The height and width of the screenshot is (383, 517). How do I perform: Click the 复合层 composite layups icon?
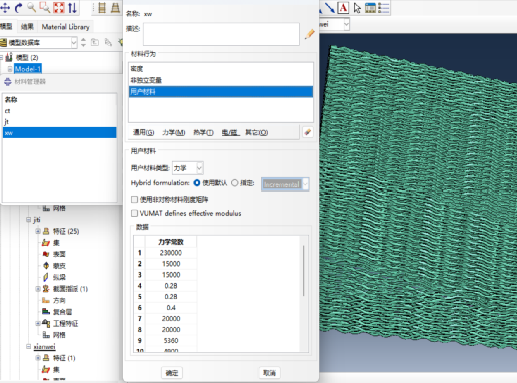coord(46,312)
